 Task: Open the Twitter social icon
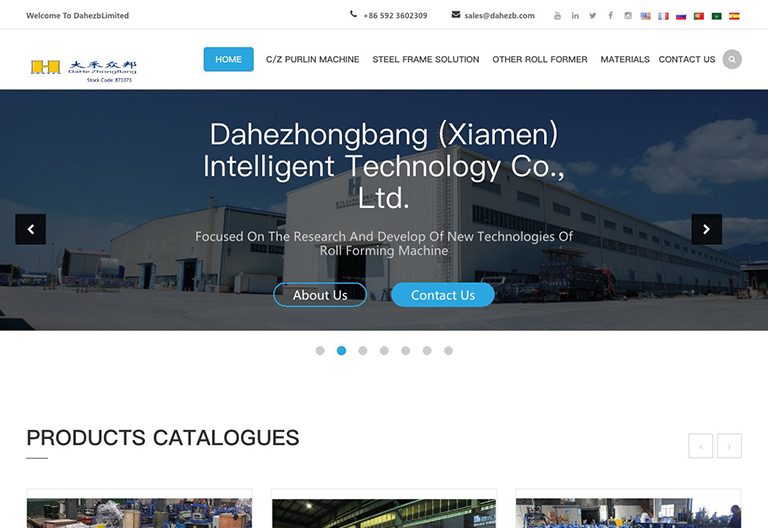593,16
